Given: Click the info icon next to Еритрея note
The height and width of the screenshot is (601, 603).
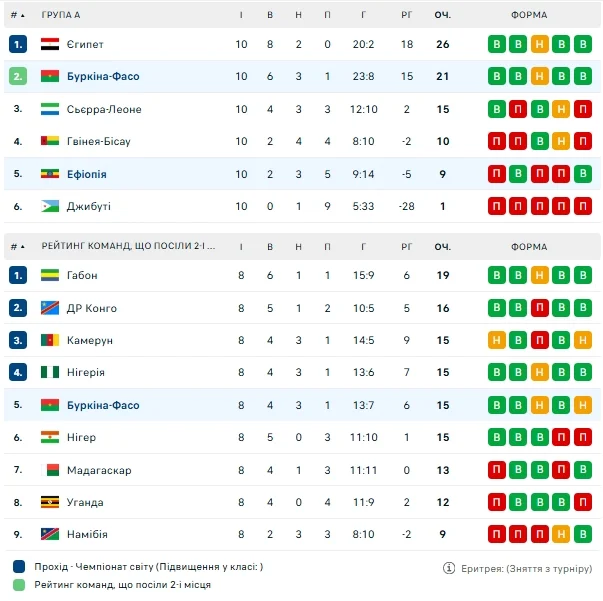Looking at the screenshot, I should (449, 567).
